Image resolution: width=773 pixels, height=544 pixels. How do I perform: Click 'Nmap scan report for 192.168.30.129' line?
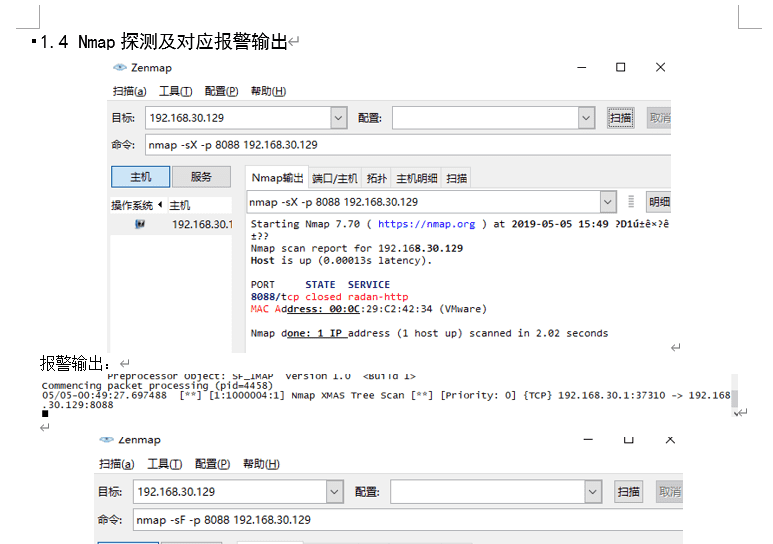(x=357, y=248)
